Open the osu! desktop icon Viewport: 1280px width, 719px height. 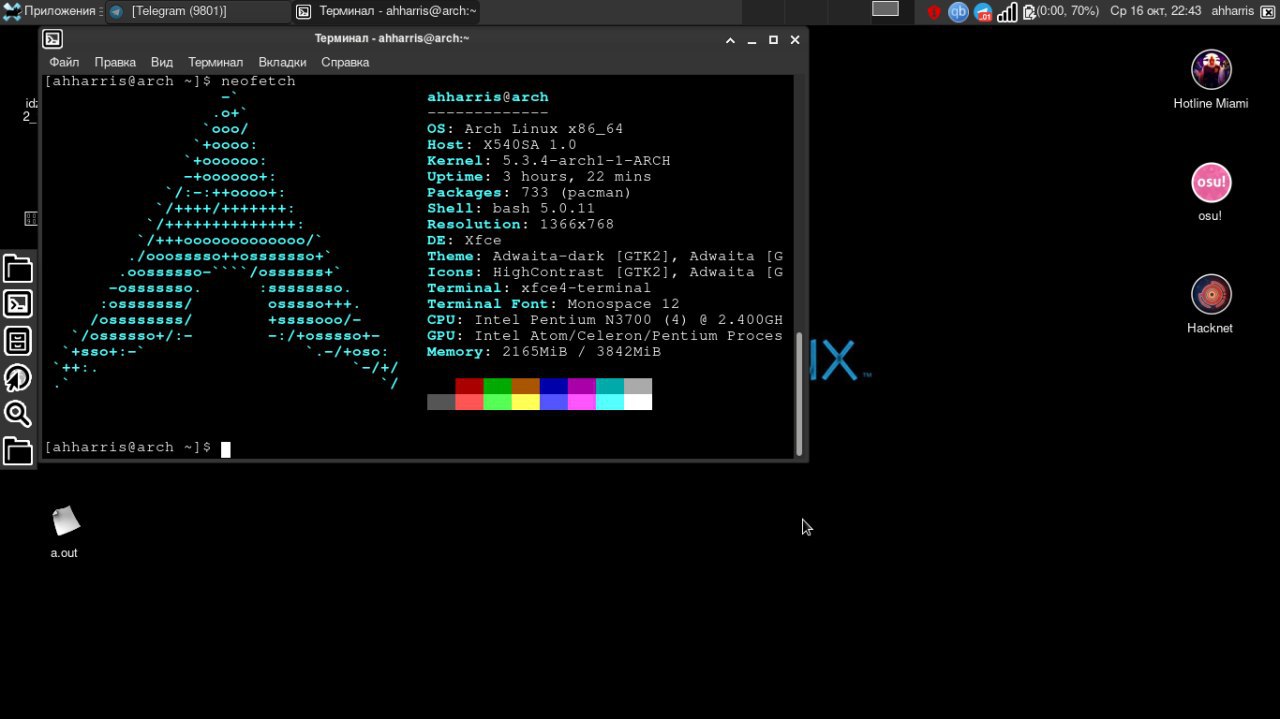[1211, 192]
